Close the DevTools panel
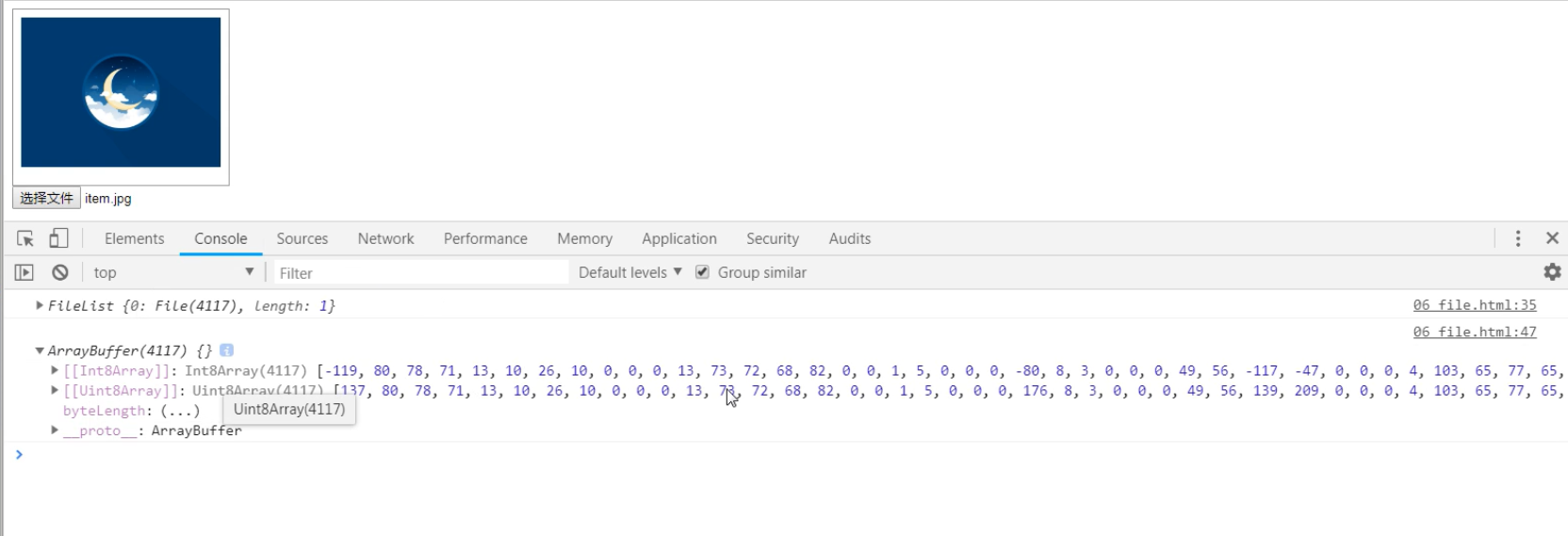Image resolution: width=1568 pixels, height=536 pixels. (1552, 238)
